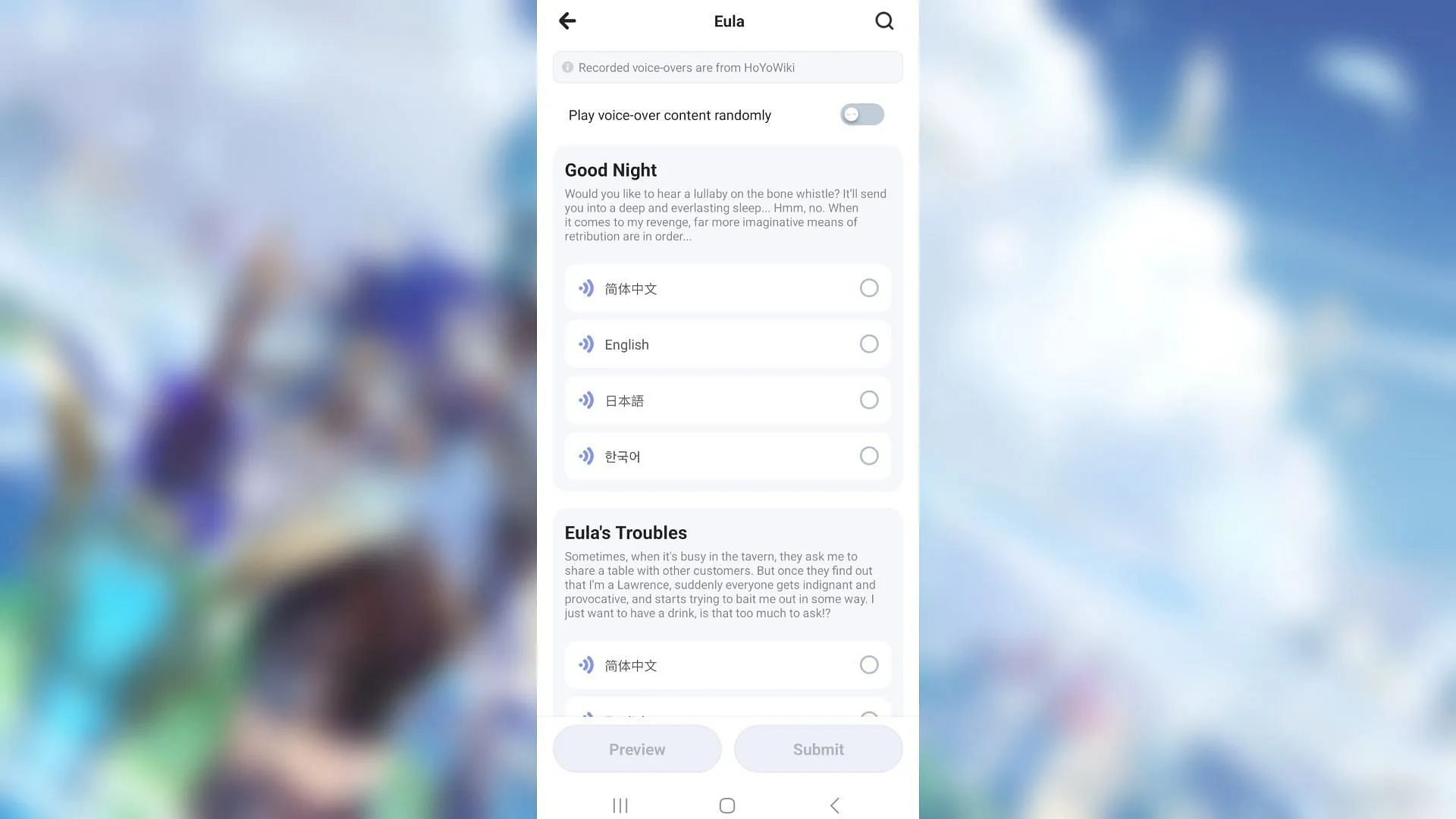Expand the Eula's Troubles section voiceovers

tap(625, 532)
